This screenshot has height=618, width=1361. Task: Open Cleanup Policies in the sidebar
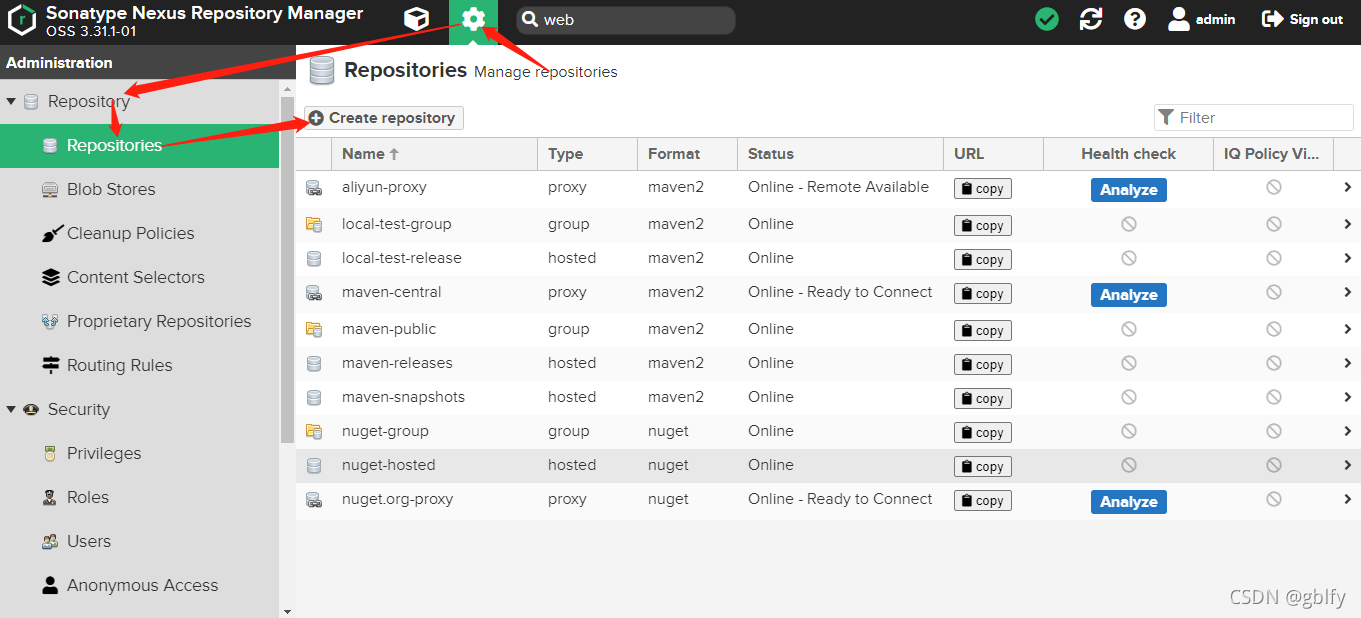click(139, 233)
